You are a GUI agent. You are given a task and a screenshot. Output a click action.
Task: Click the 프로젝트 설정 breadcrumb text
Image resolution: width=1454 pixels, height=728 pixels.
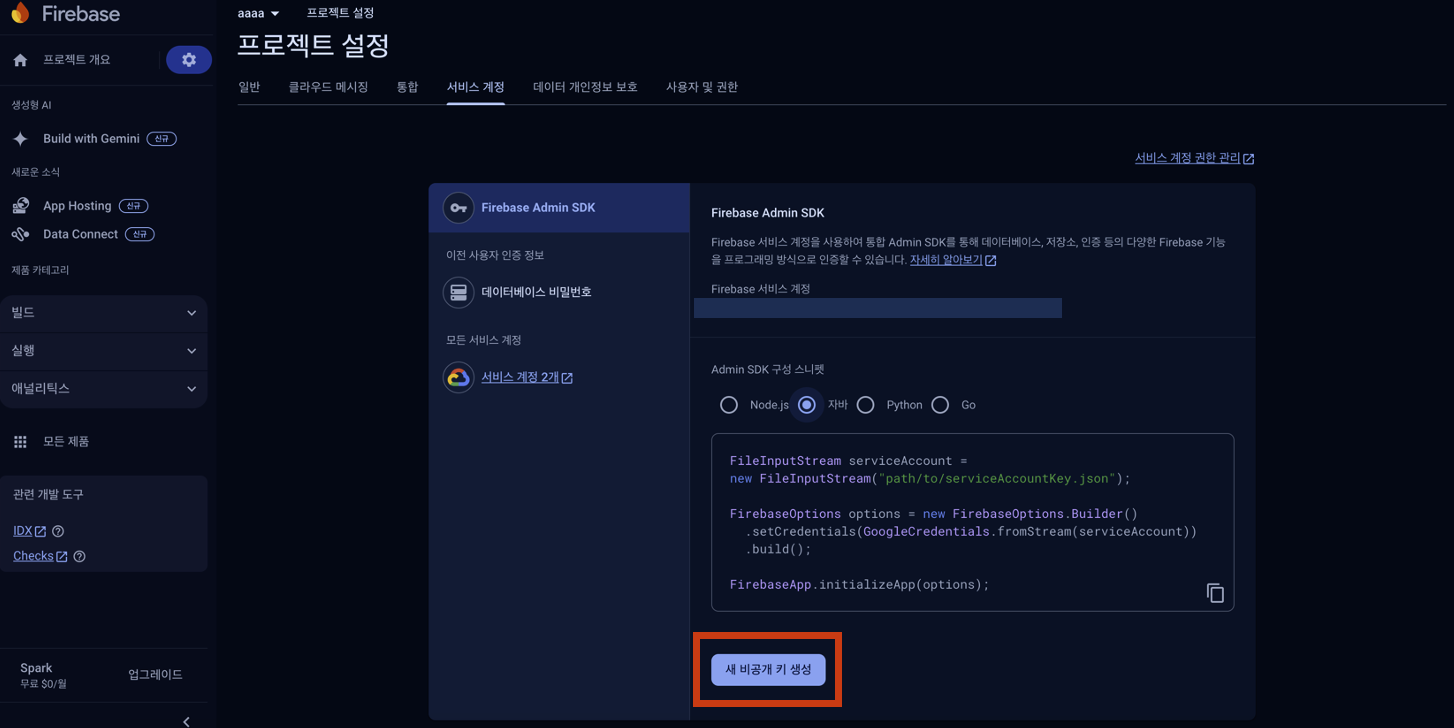click(340, 14)
